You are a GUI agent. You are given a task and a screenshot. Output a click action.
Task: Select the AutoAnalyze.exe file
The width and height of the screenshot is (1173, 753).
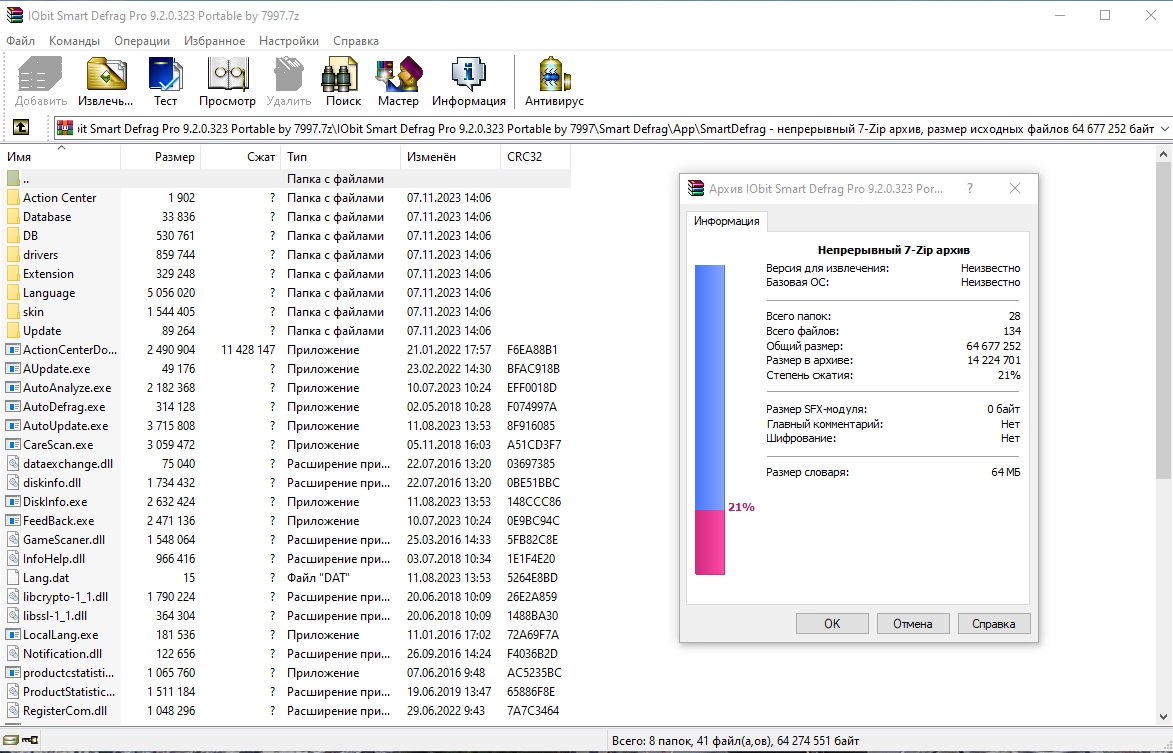pyautogui.click(x=67, y=388)
